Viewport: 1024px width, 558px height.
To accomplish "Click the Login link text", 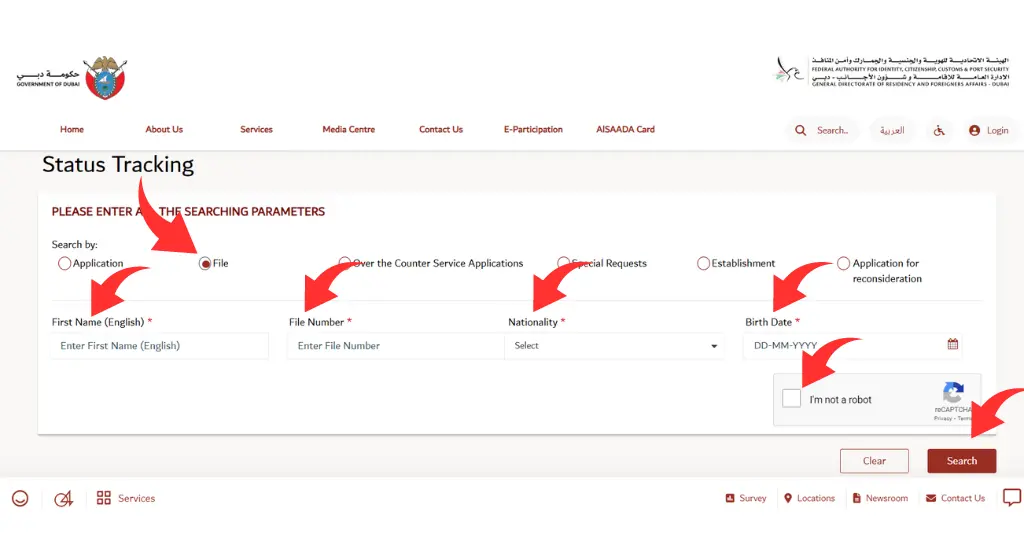I will pos(997,130).
